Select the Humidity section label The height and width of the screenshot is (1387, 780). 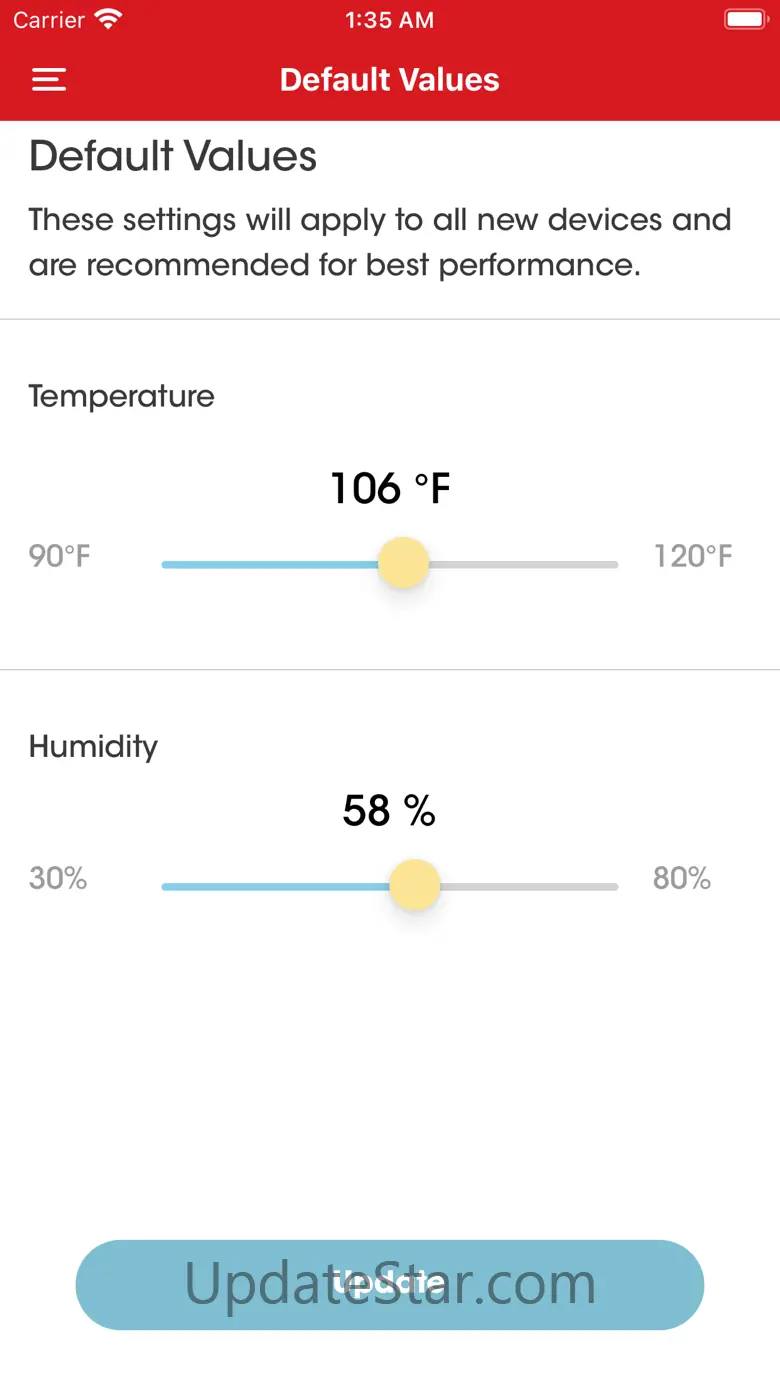tap(93, 746)
